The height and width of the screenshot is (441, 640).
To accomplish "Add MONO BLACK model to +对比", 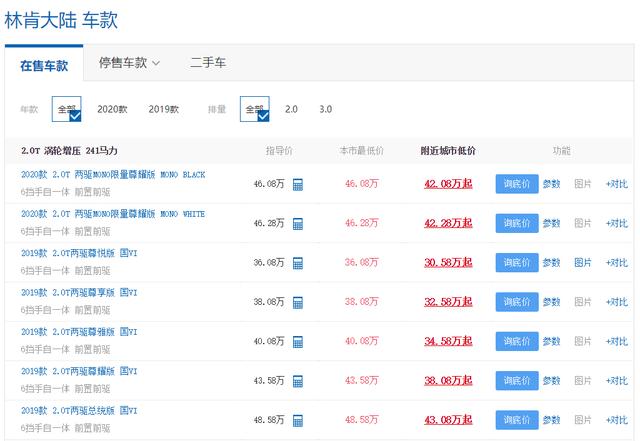I will coord(617,184).
